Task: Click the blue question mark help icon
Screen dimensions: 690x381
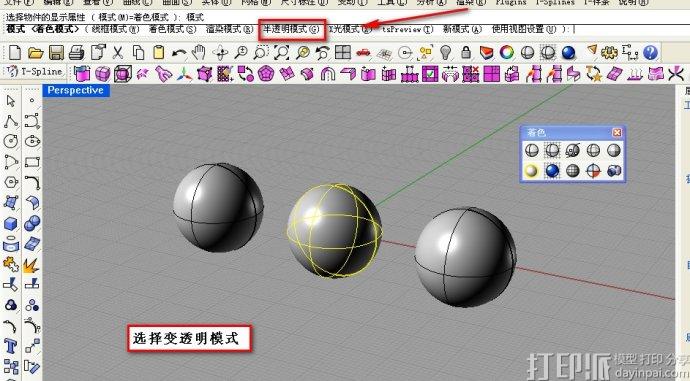Action: tap(650, 53)
